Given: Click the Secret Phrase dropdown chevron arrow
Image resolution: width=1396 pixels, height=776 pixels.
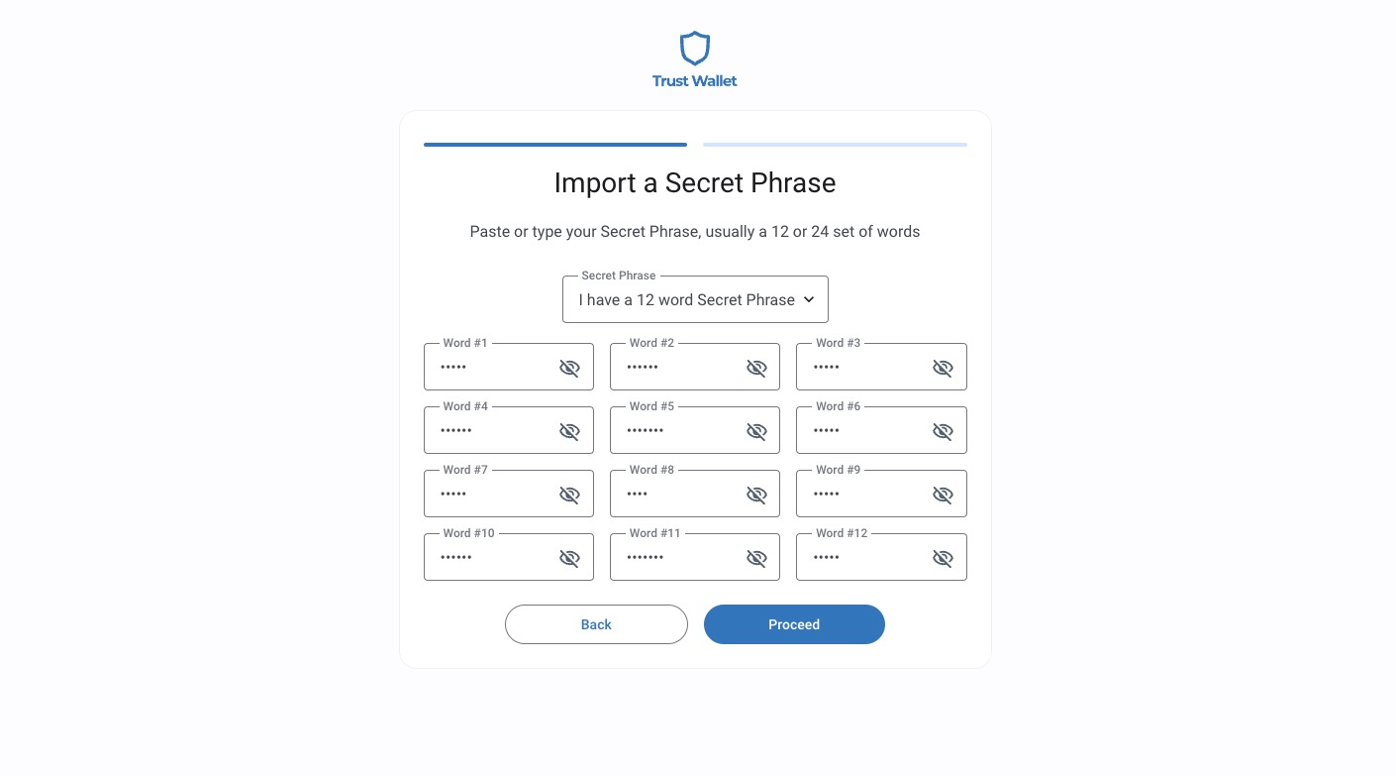Looking at the screenshot, I should point(809,300).
